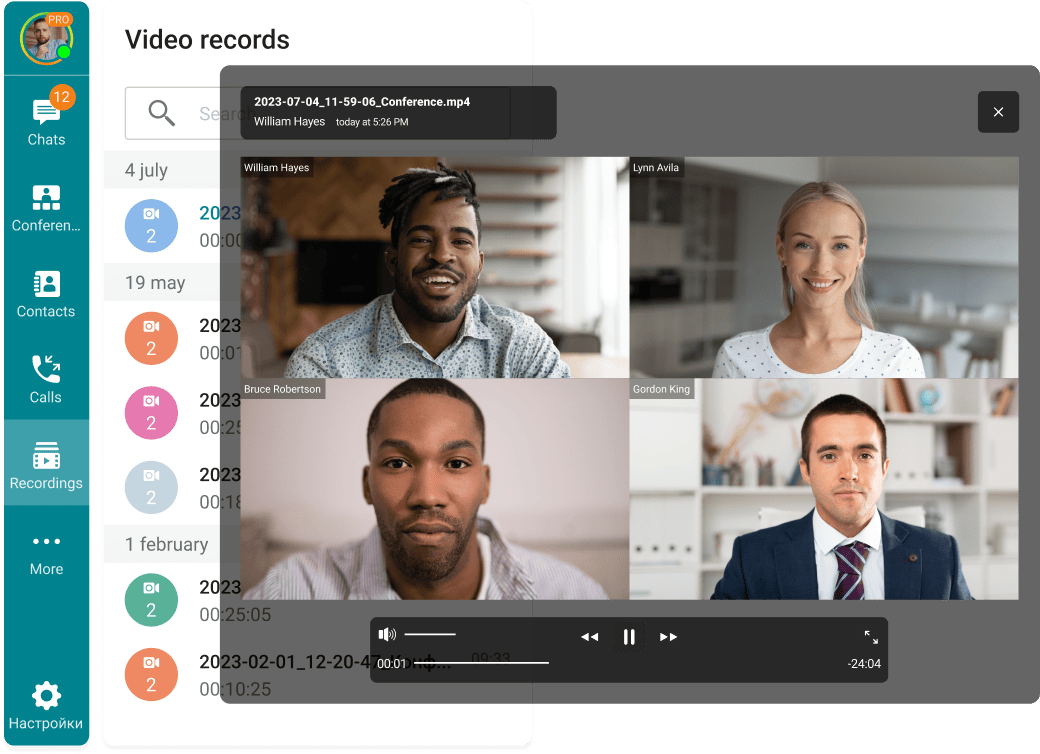Image resolution: width=1040 pixels, height=754 pixels.
Task: Pause the video playback
Action: [629, 636]
